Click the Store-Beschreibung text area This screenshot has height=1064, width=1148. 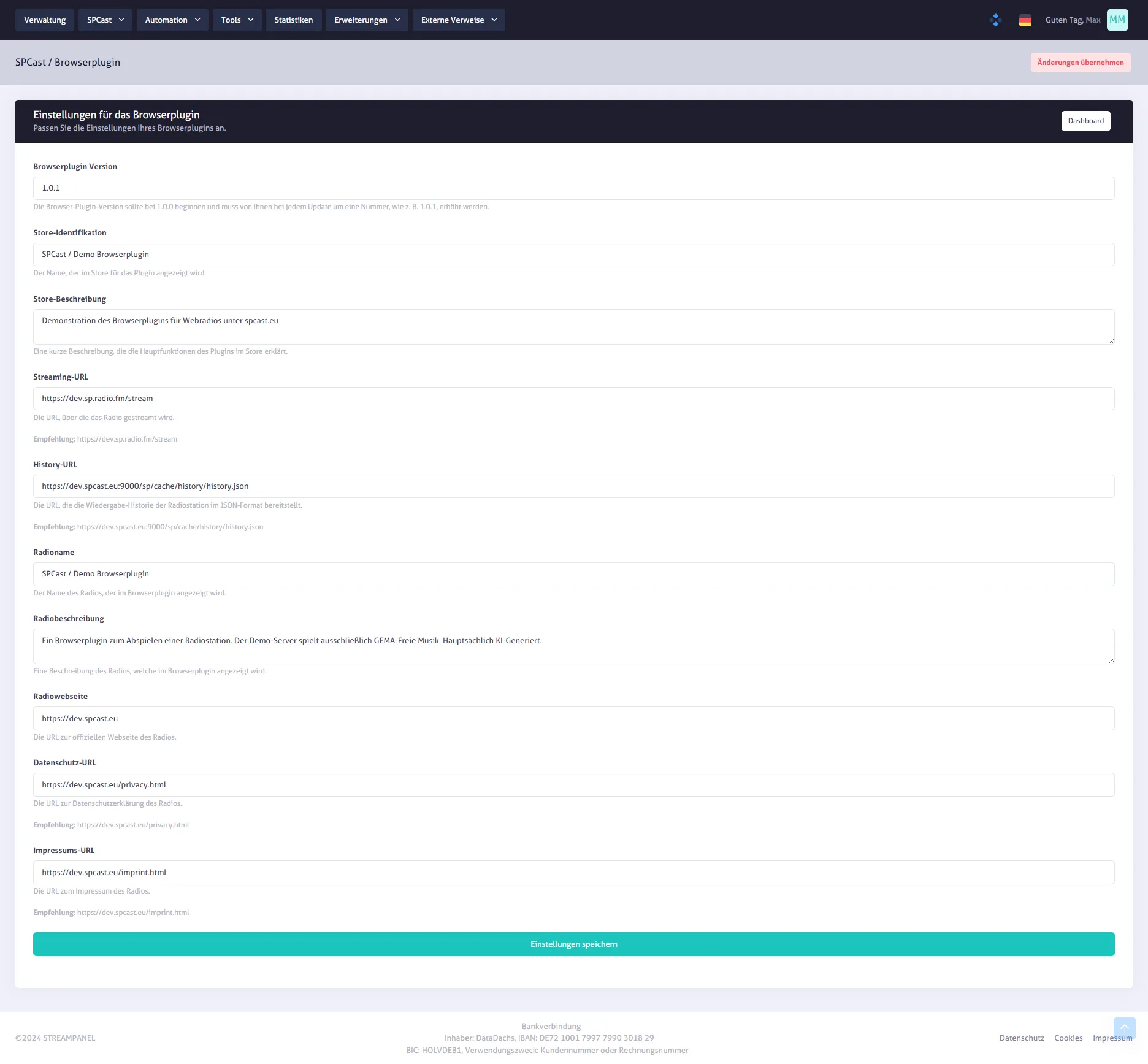click(x=574, y=327)
